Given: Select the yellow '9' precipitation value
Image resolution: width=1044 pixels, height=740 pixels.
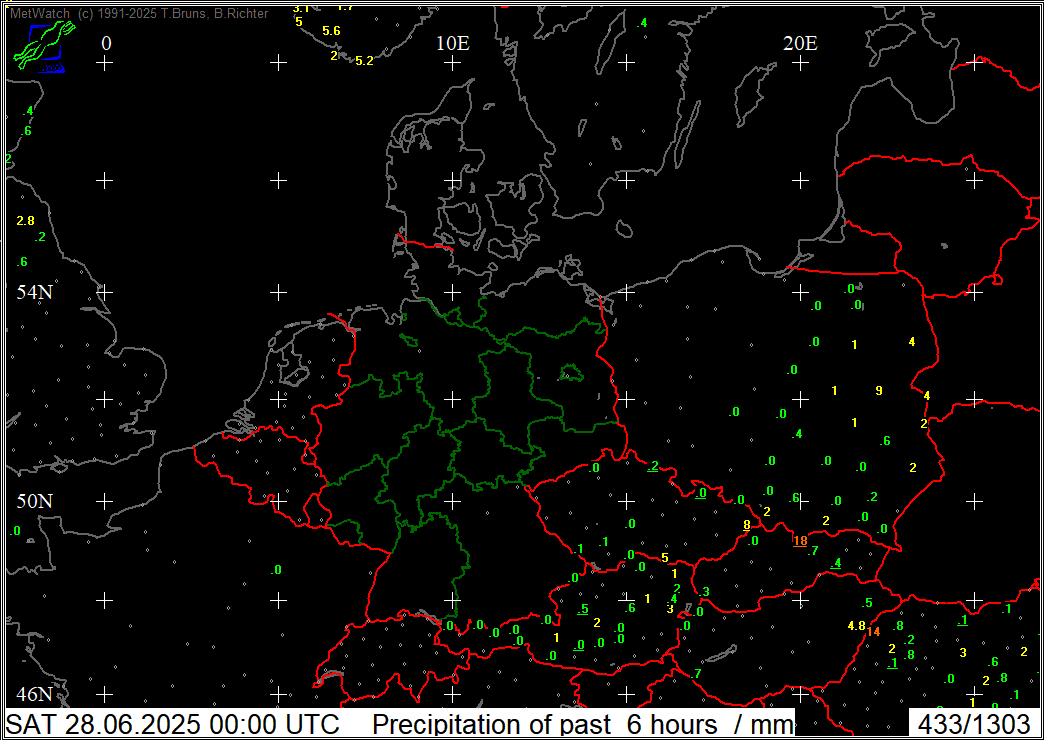Looking at the screenshot, I should tap(879, 390).
